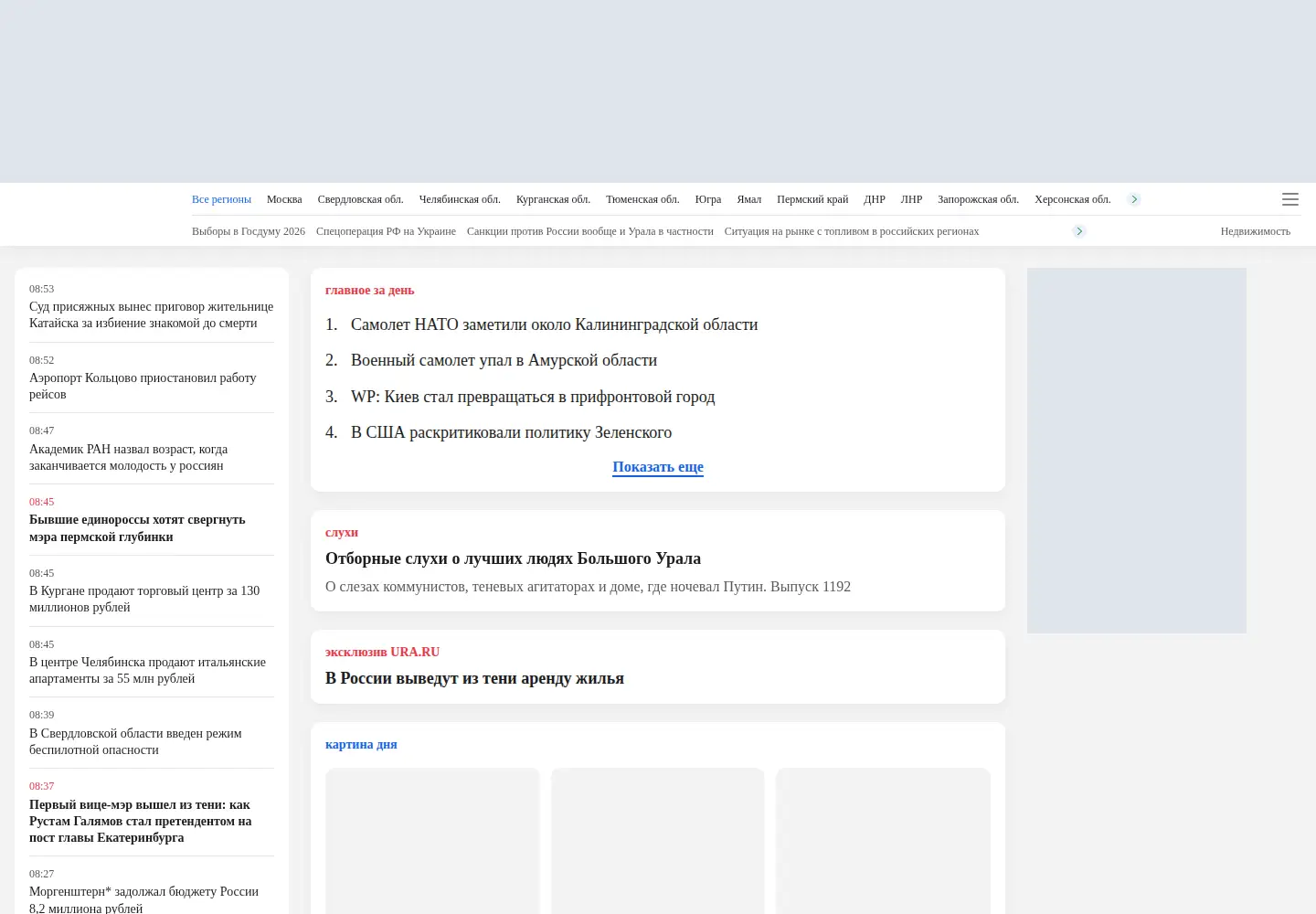Open the WP Kyiv frontline city headline

[533, 397]
